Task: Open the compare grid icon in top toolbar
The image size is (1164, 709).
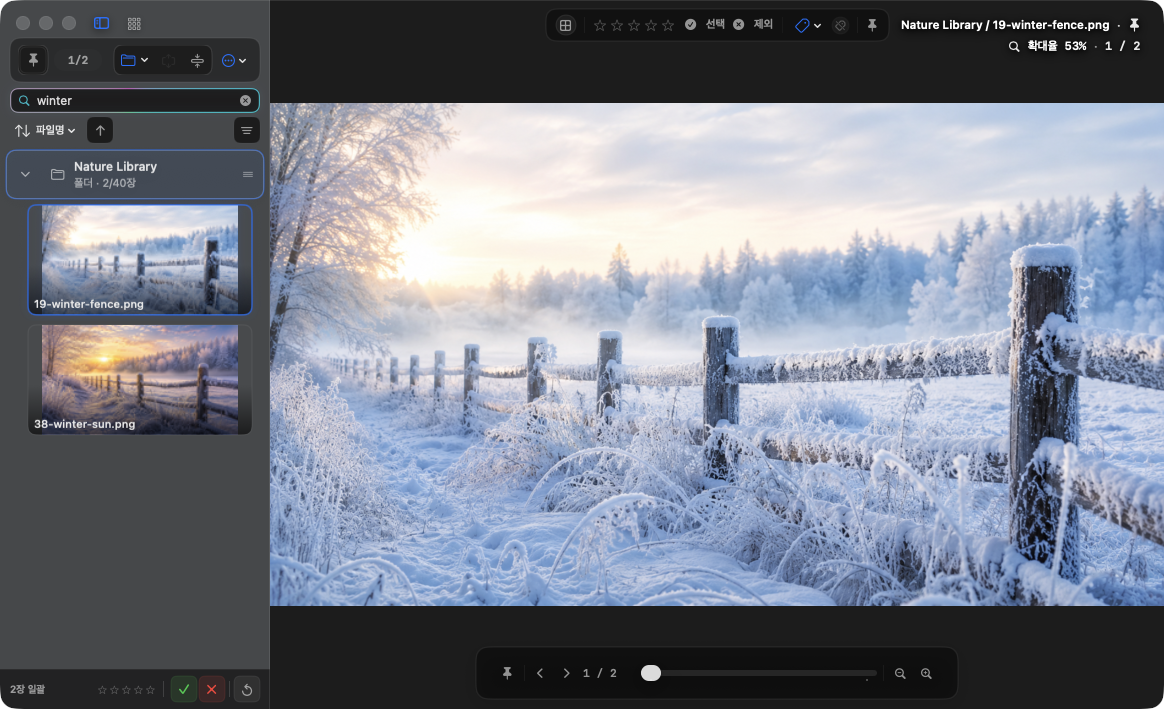Action: click(566, 25)
